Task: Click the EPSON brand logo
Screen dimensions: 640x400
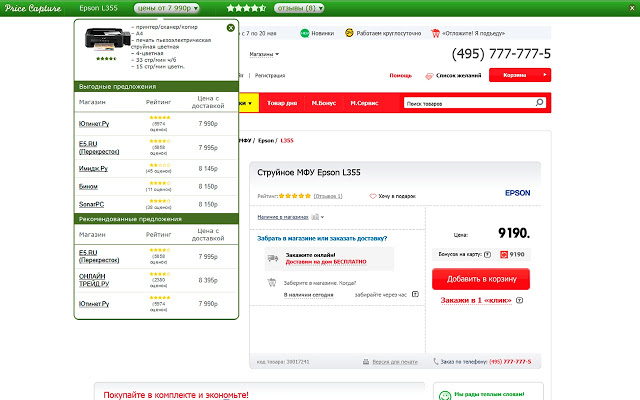Action: pos(518,193)
